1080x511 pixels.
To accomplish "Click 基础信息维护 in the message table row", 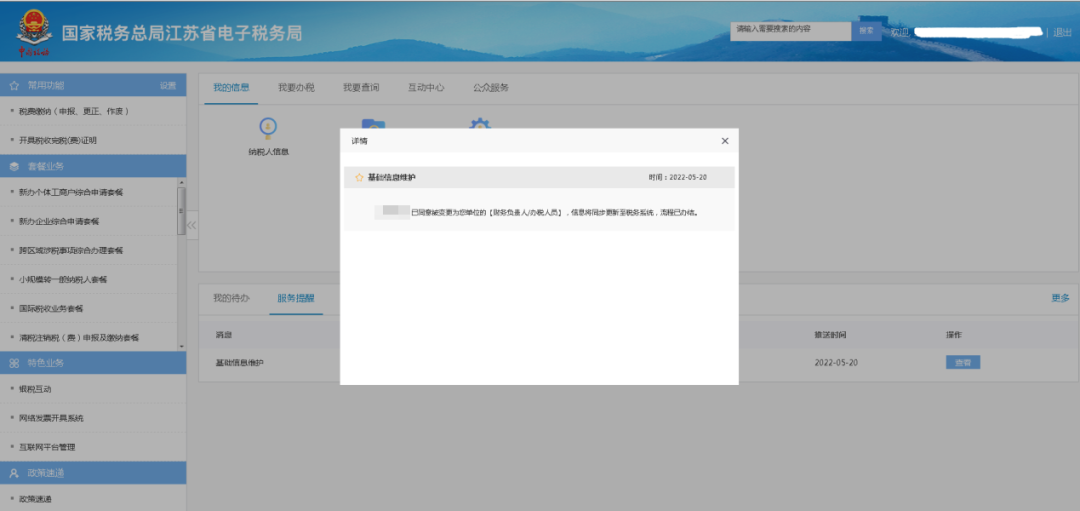I will coord(239,362).
